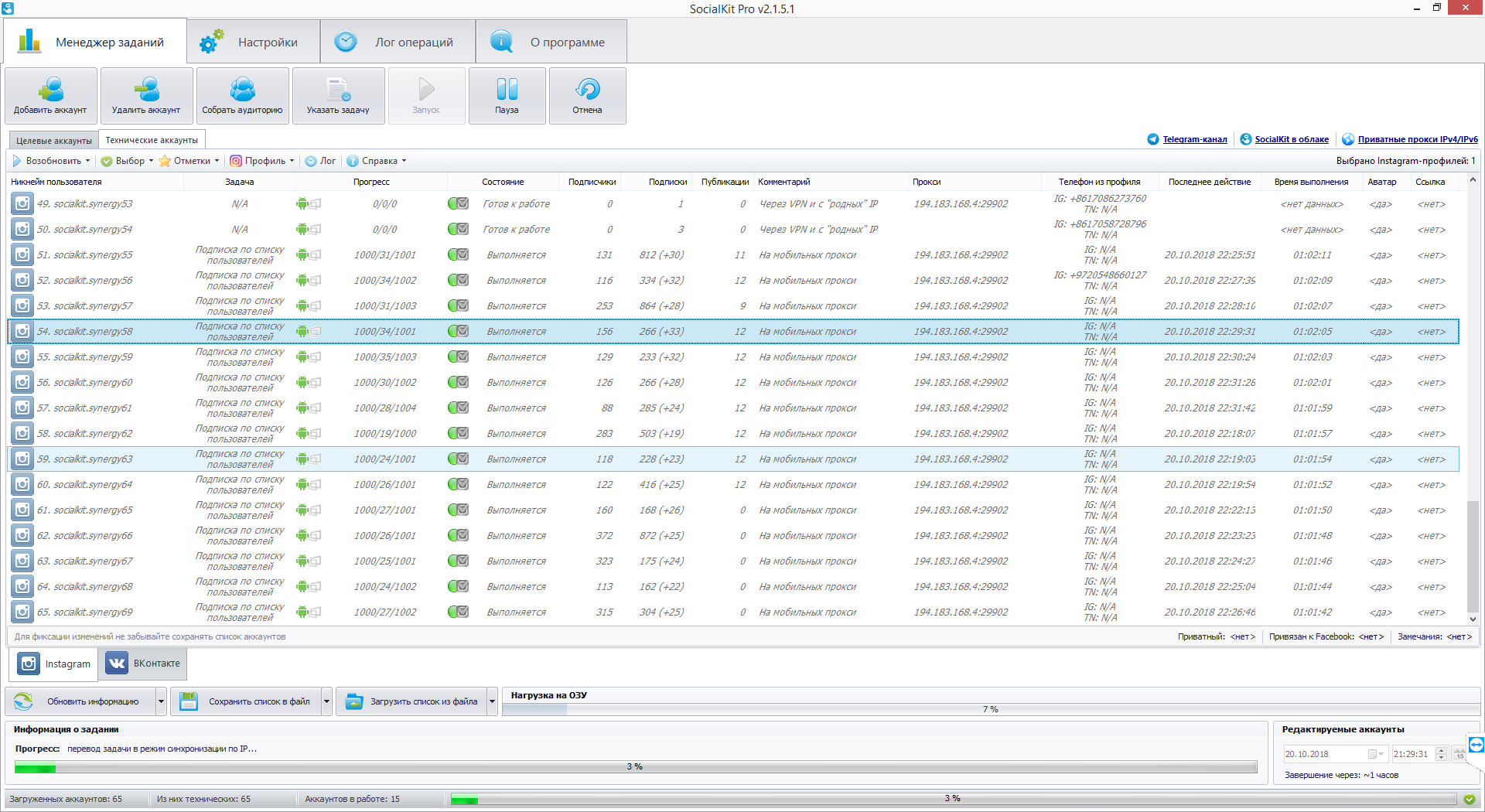
Task: Toggle the state switch for socialkit.synergy68
Action: tap(458, 587)
